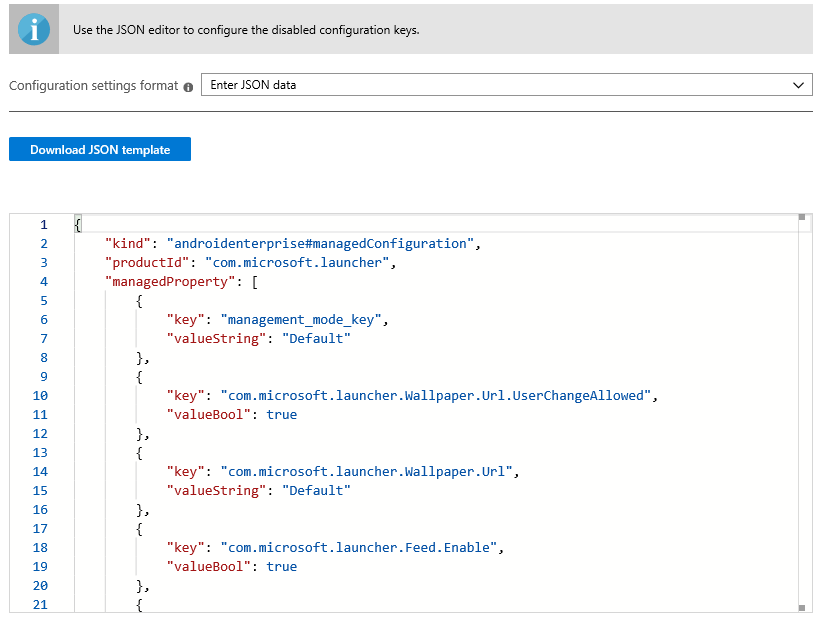Screen dimensions: 818x619
Task: Click the scrollbar bottom marker in JSON editor
Action: click(x=801, y=607)
